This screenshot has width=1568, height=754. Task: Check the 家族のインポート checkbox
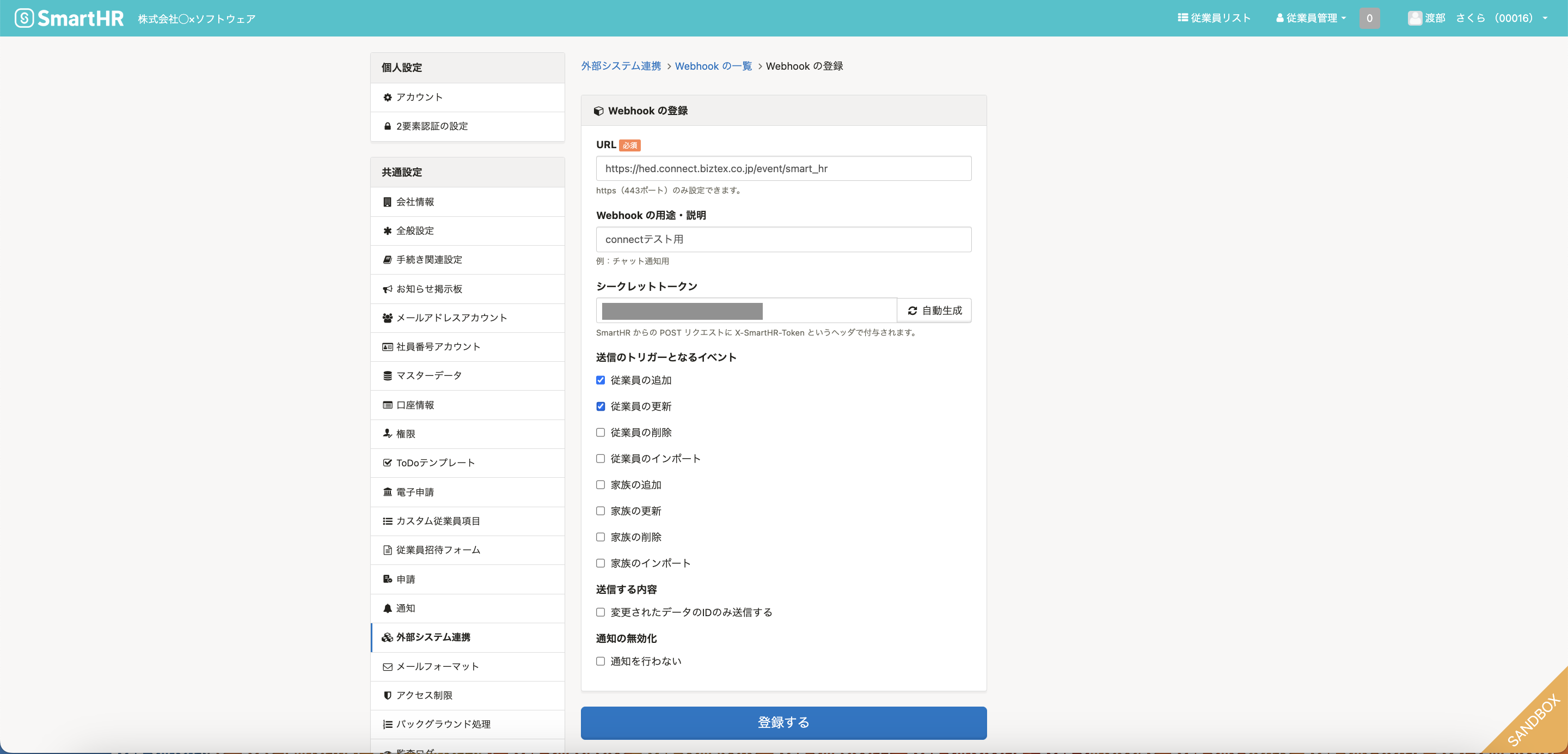600,563
